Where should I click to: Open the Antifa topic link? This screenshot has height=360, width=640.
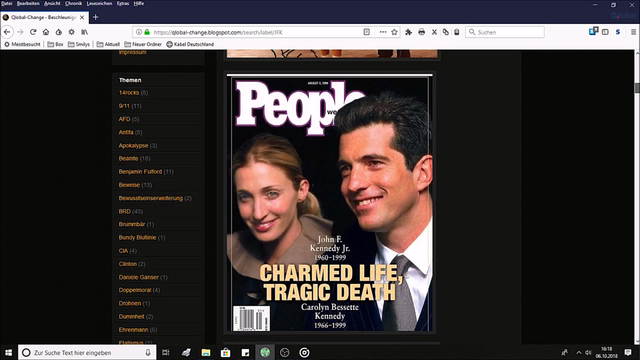(126, 132)
